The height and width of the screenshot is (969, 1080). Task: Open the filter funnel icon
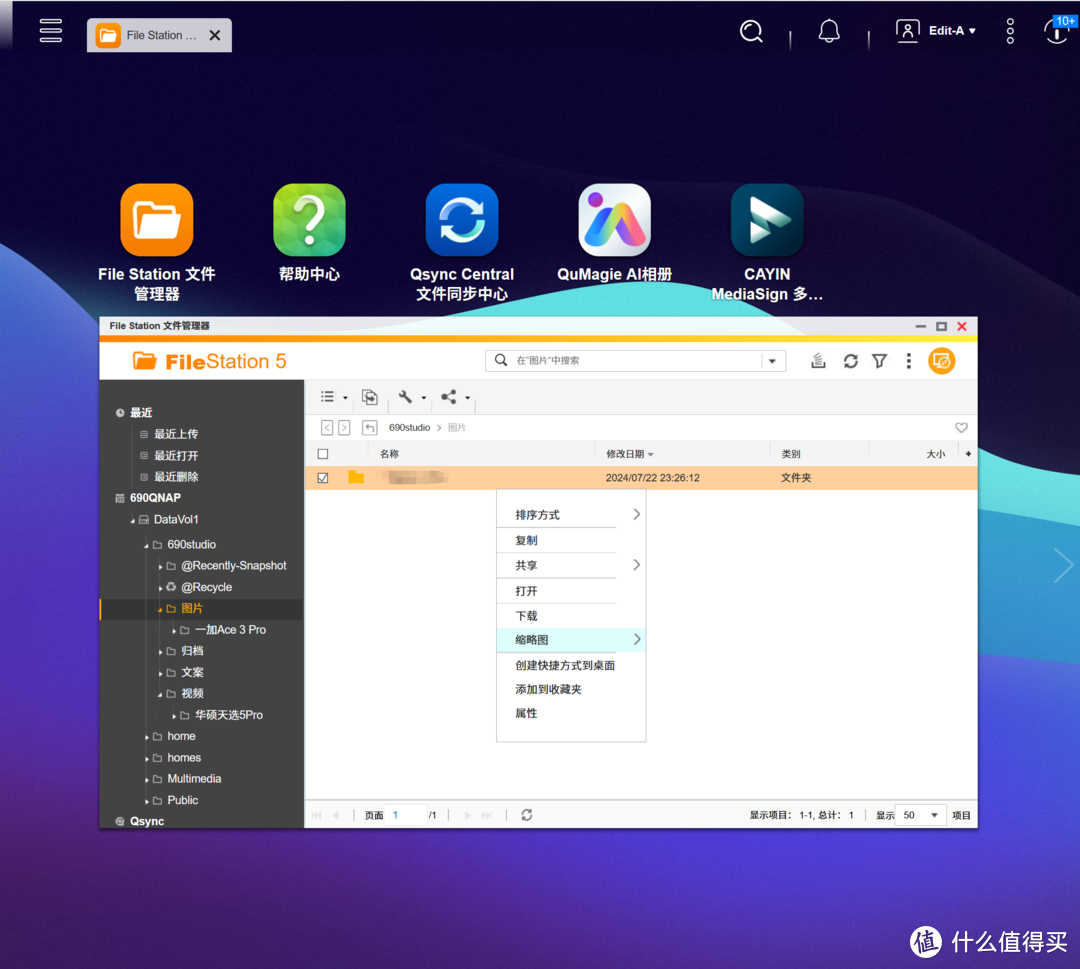pyautogui.click(x=879, y=361)
